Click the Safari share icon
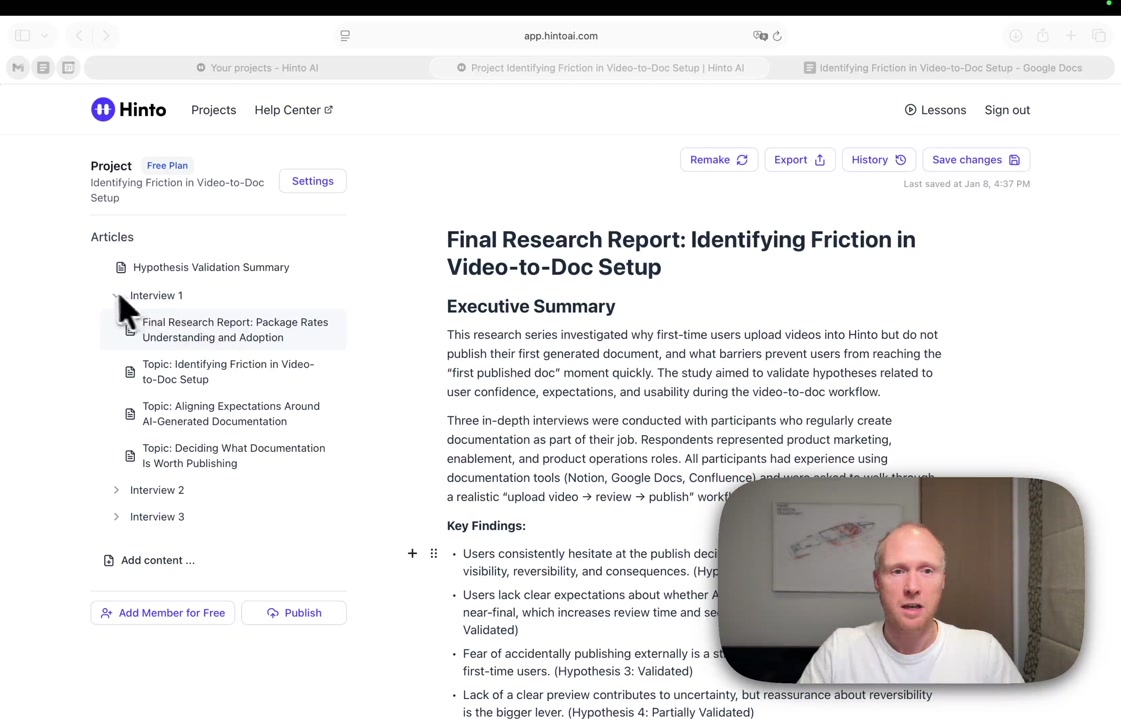The image size is (1121, 720). (x=1043, y=36)
